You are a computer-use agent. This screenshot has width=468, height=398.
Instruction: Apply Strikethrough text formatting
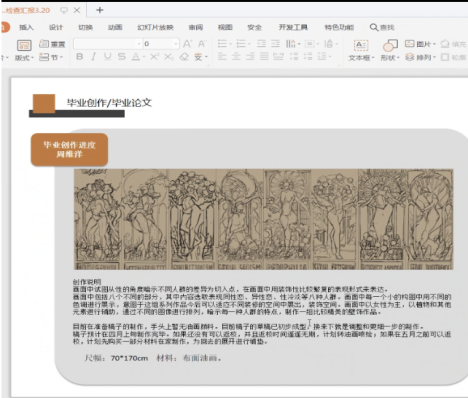click(x=122, y=57)
